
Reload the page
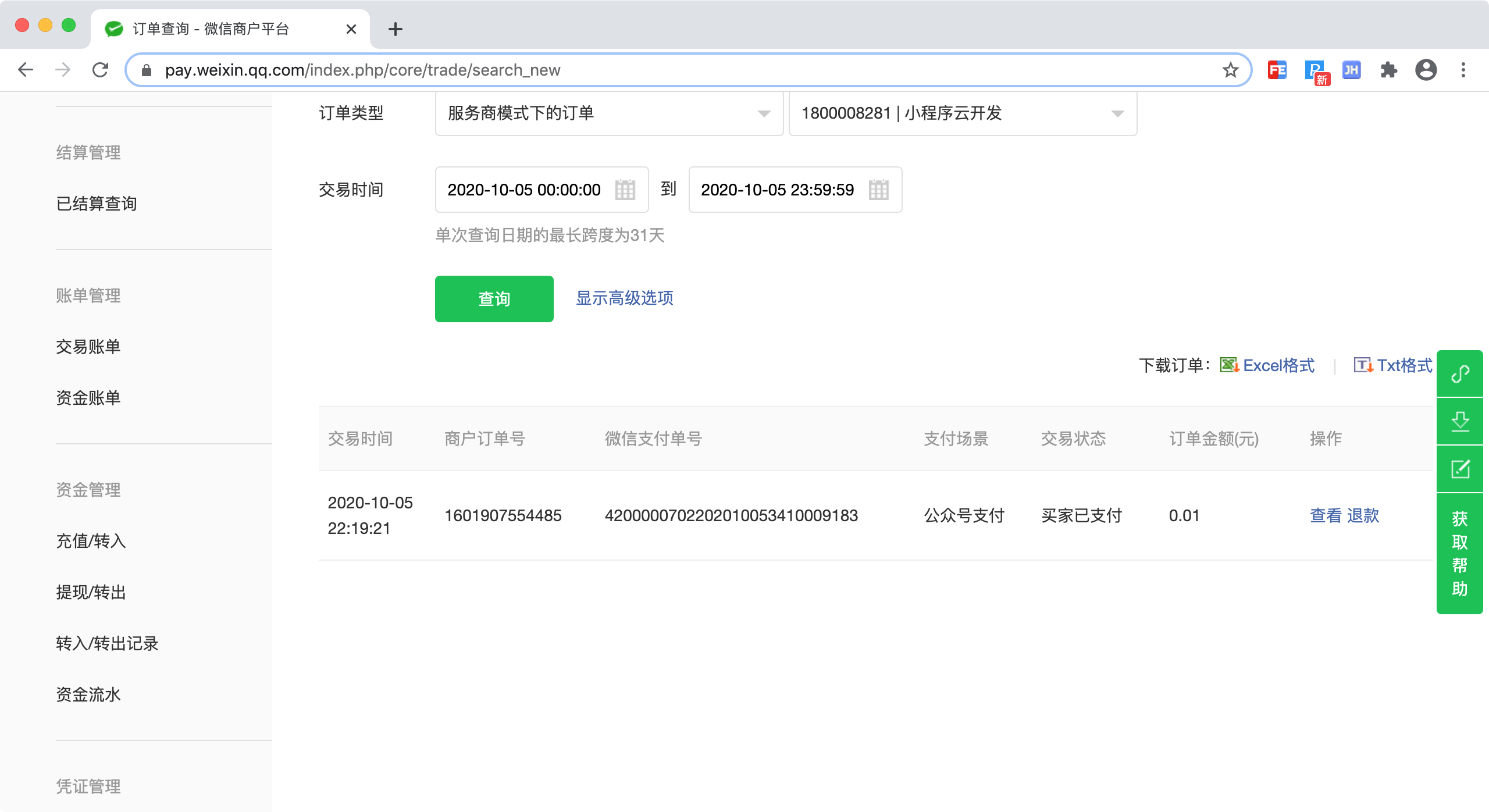[x=100, y=70]
